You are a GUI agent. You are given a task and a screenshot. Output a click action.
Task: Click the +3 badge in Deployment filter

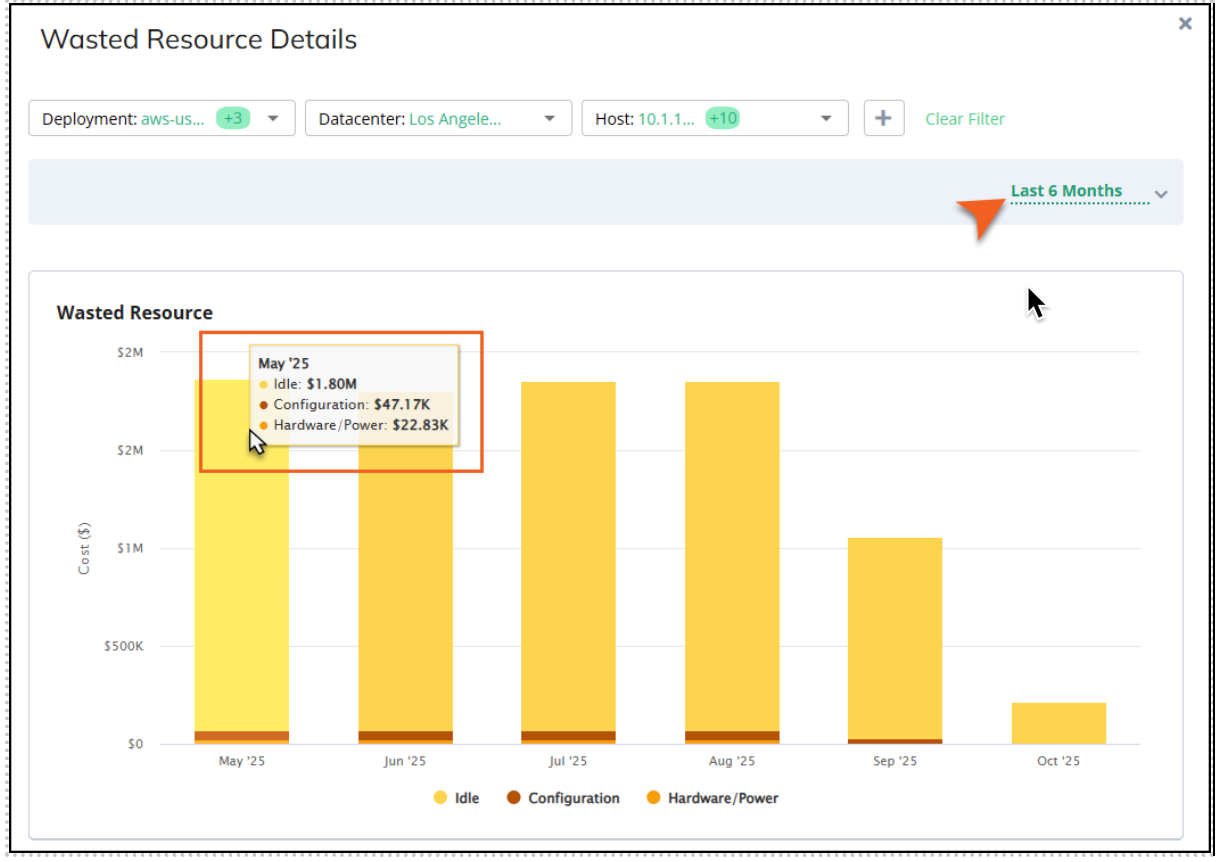pyautogui.click(x=233, y=118)
